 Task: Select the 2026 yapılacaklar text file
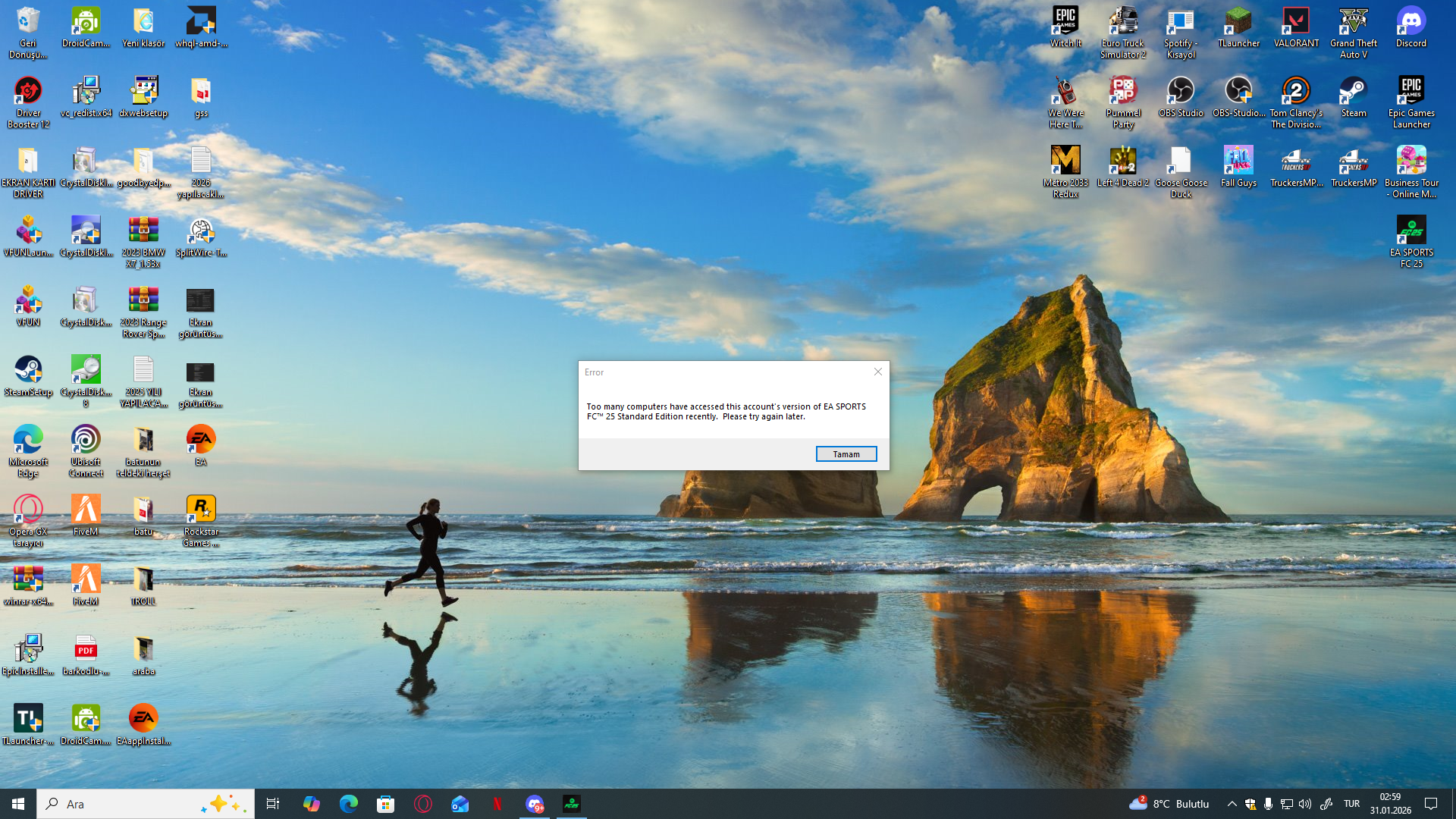pos(201,172)
